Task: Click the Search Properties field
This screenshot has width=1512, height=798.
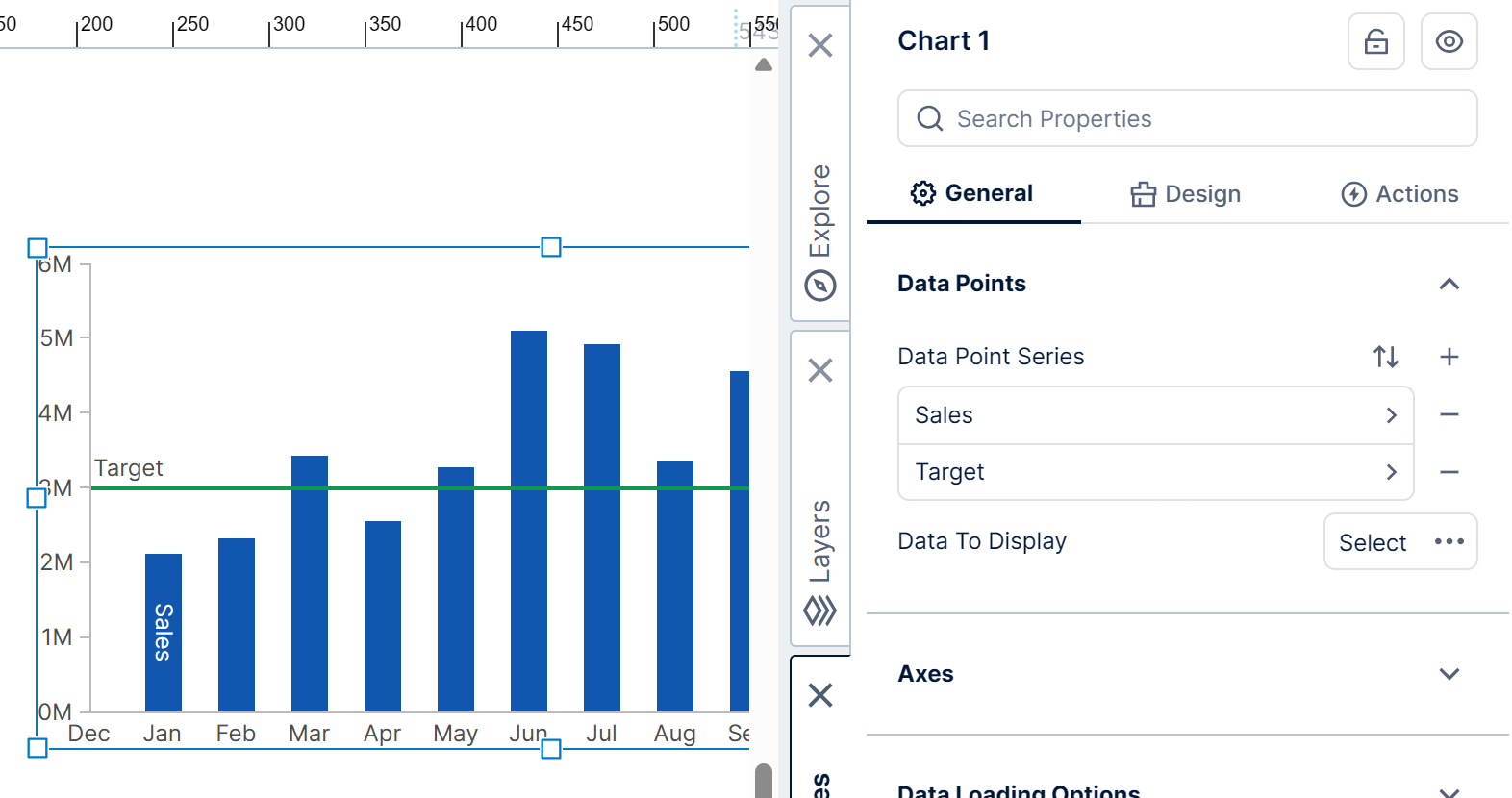Action: [x=1187, y=118]
